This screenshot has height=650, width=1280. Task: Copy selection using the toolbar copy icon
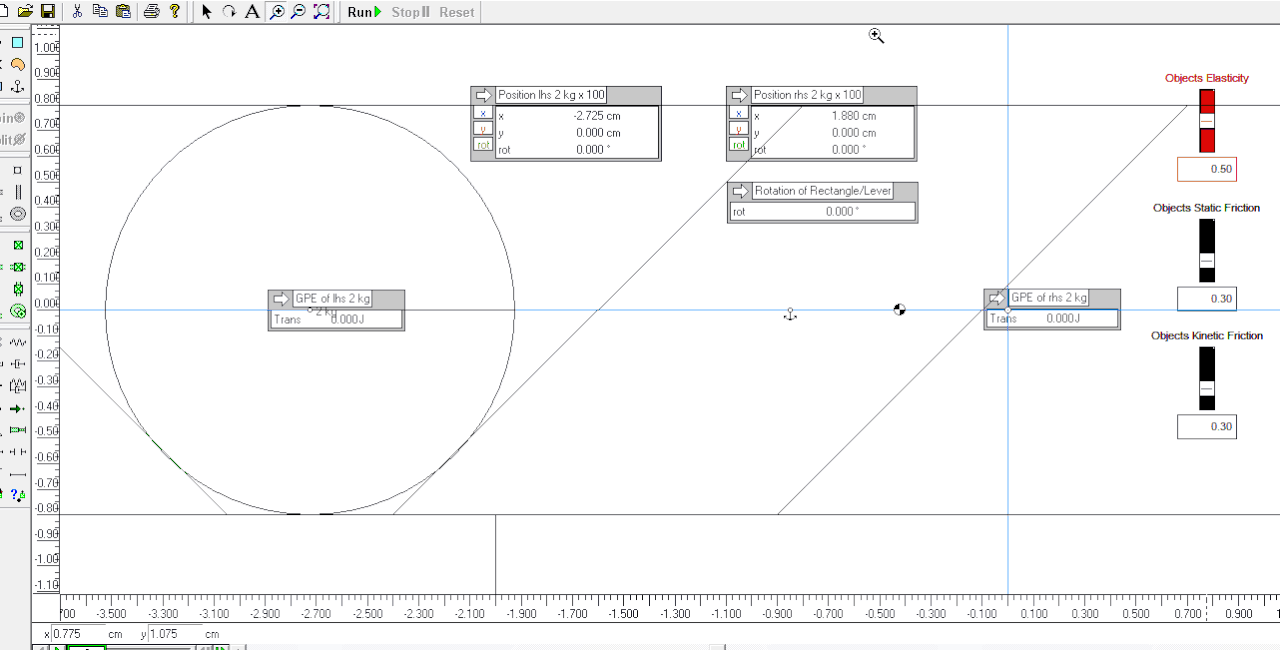coord(100,12)
